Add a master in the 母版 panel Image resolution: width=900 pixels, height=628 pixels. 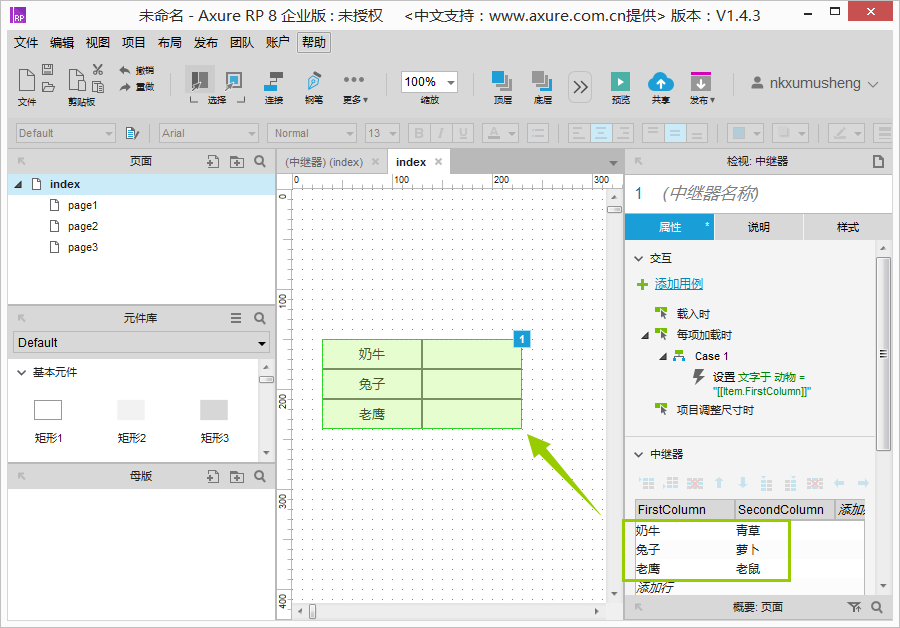(213, 476)
